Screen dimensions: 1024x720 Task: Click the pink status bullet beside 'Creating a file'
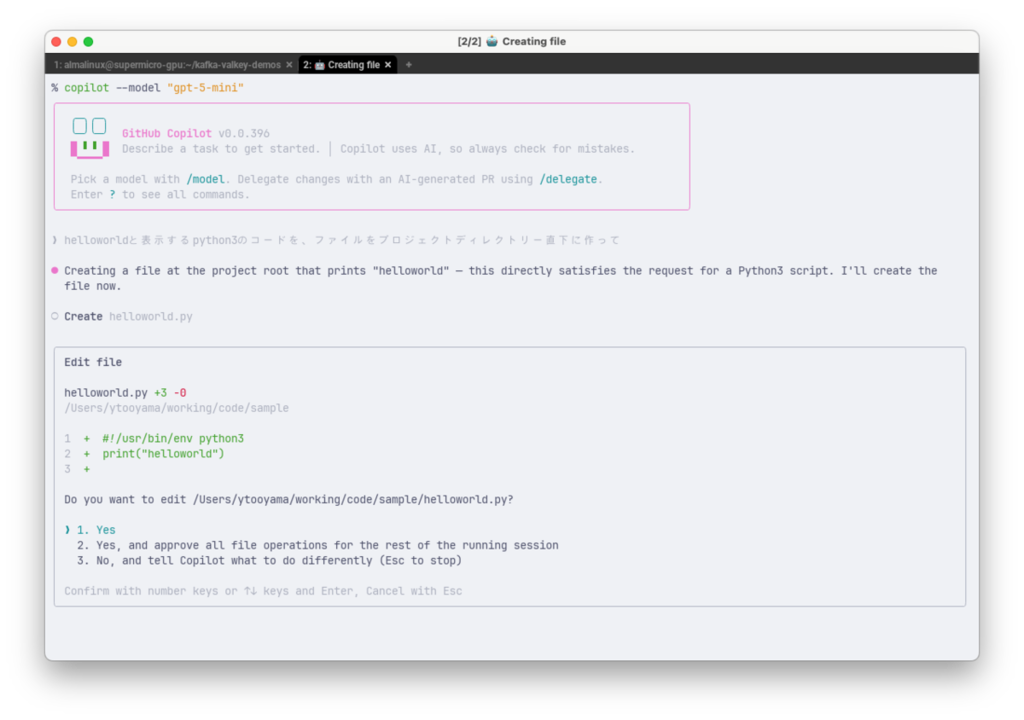click(x=55, y=270)
